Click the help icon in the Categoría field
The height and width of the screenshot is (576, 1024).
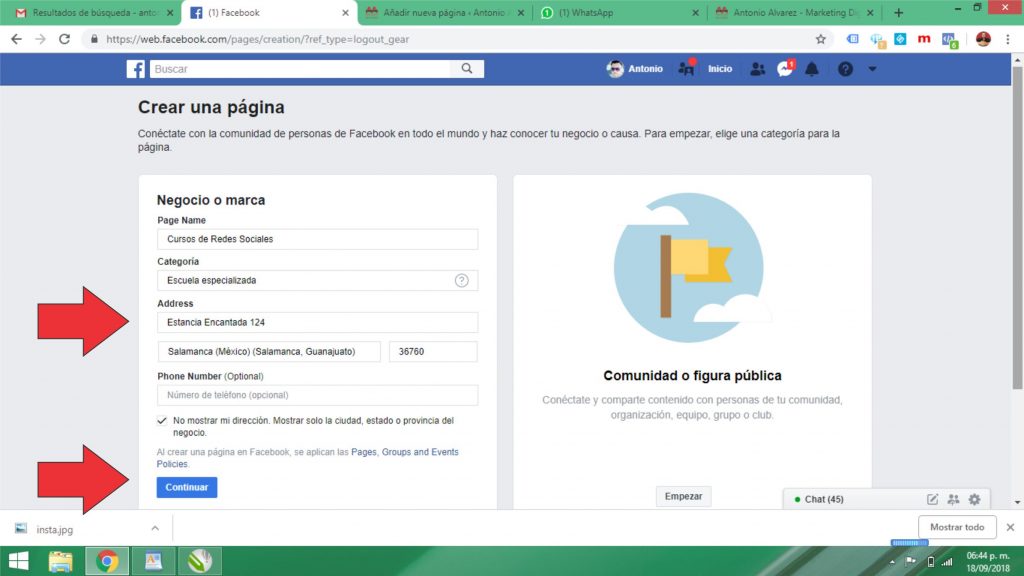(x=462, y=280)
